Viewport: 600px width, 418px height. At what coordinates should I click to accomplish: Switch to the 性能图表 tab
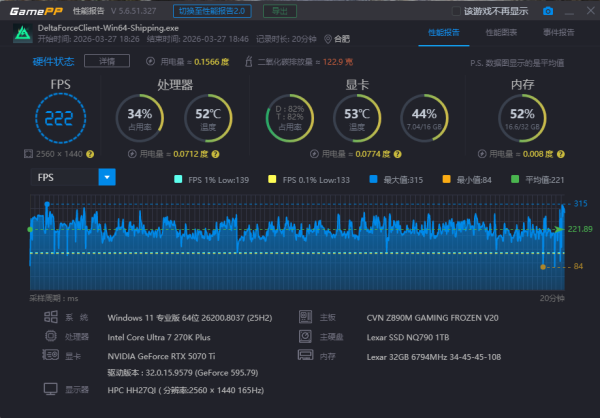501,33
